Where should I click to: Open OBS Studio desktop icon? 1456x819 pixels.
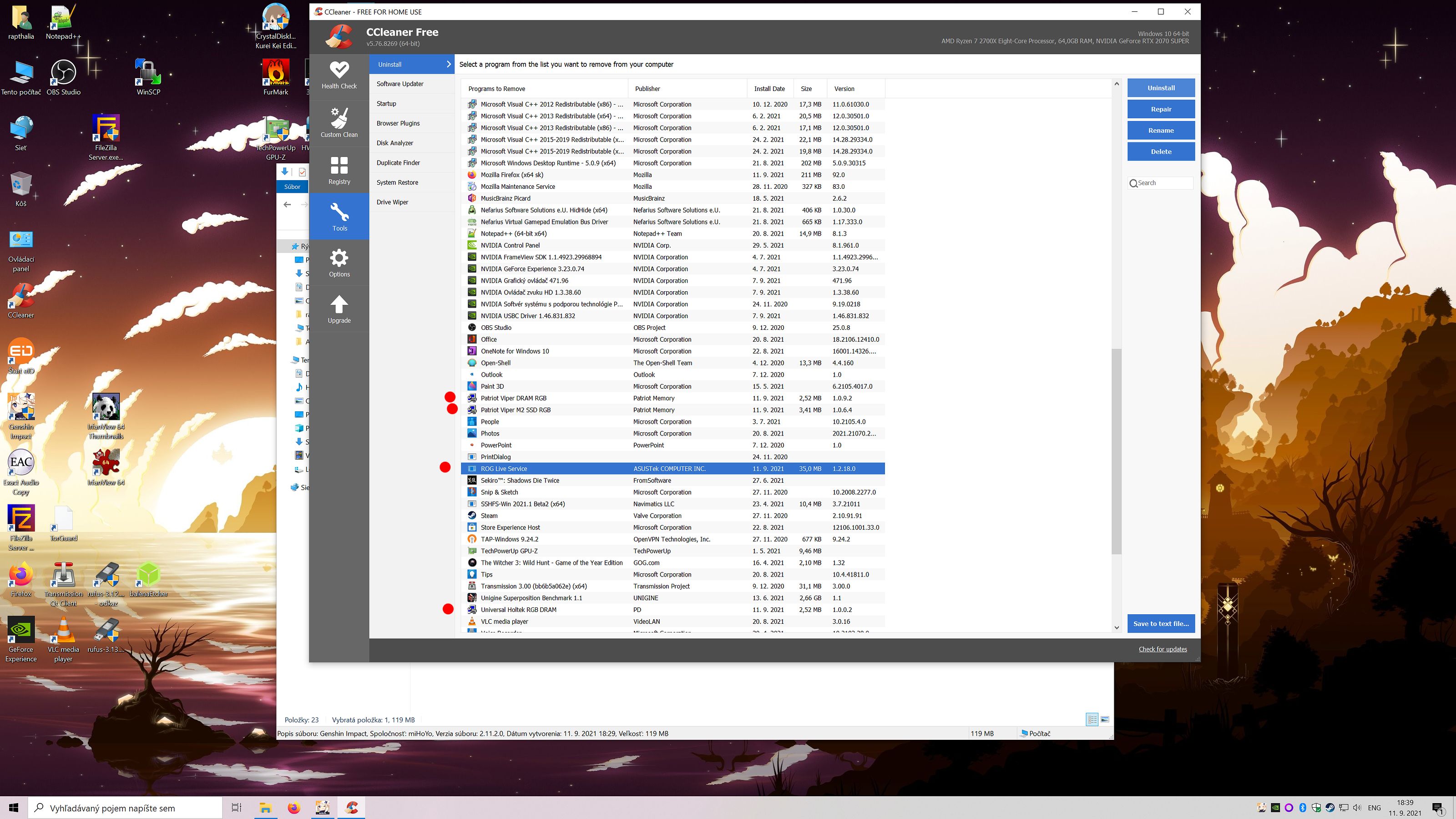pyautogui.click(x=63, y=77)
